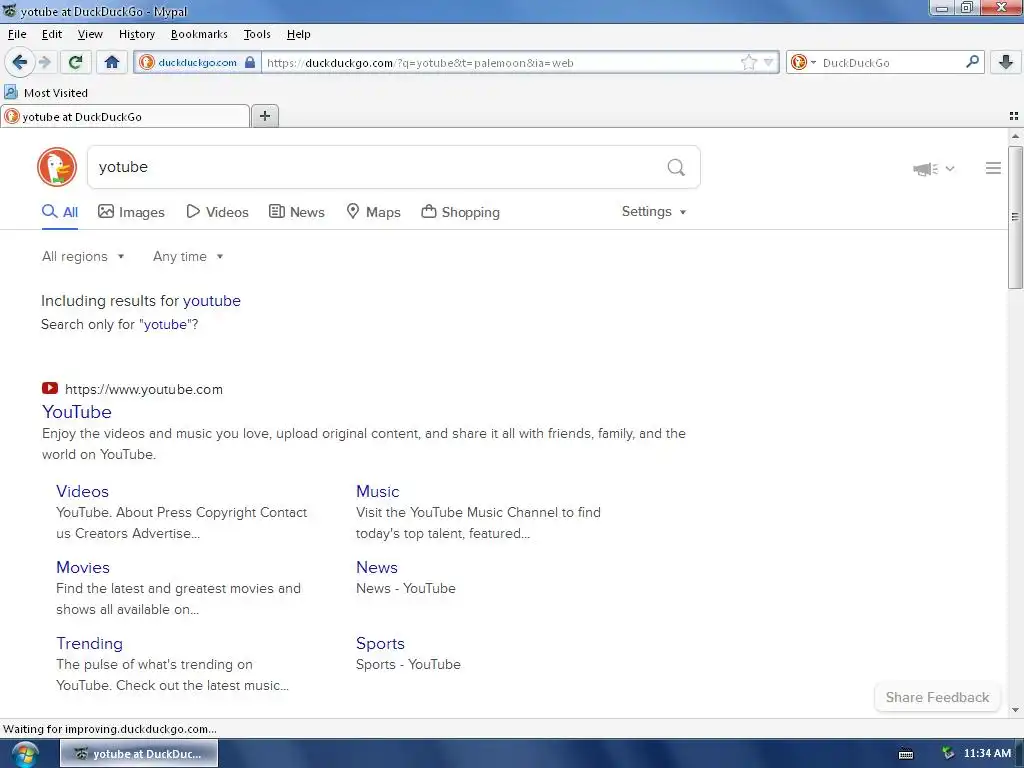The width and height of the screenshot is (1024, 768).
Task: Click the network tray icon
Action: 948,754
